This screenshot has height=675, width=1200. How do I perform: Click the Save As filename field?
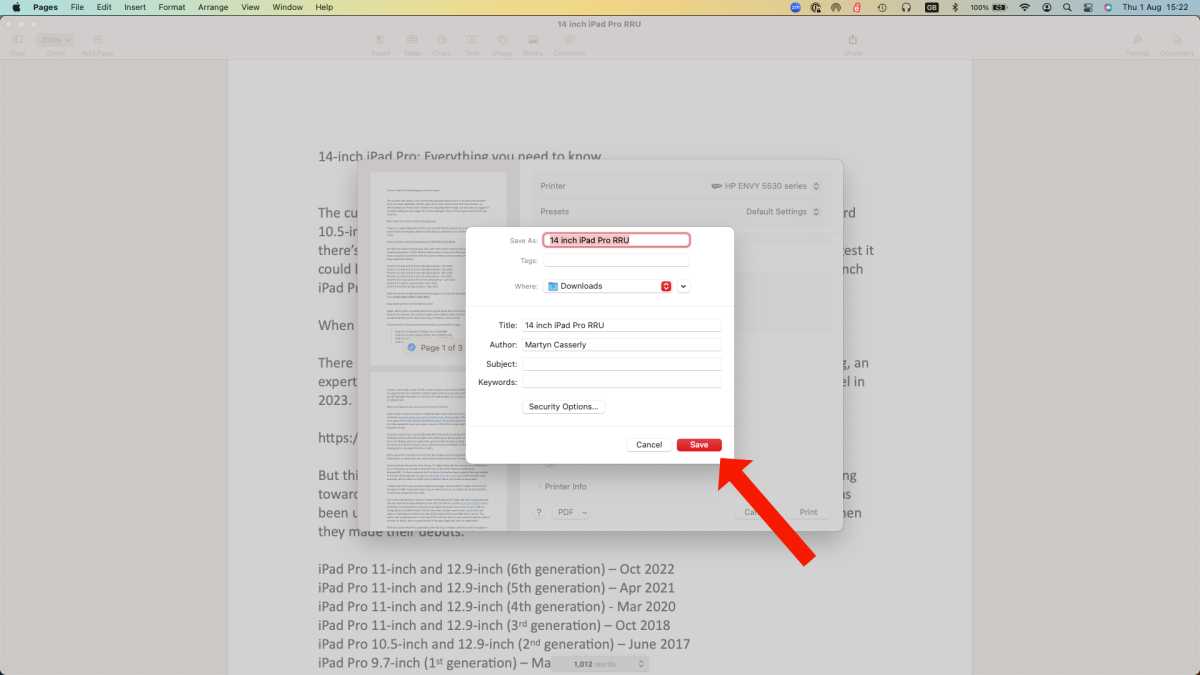click(x=616, y=240)
